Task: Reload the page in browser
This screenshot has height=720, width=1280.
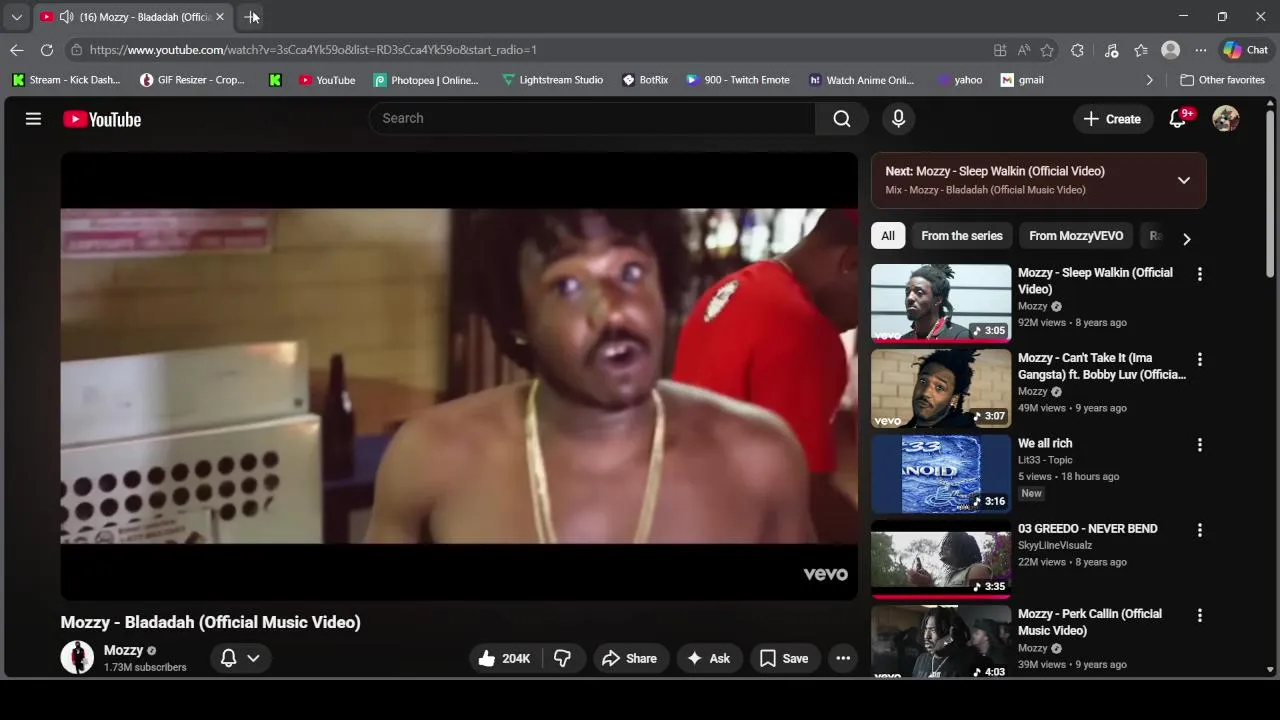Action: [x=47, y=50]
